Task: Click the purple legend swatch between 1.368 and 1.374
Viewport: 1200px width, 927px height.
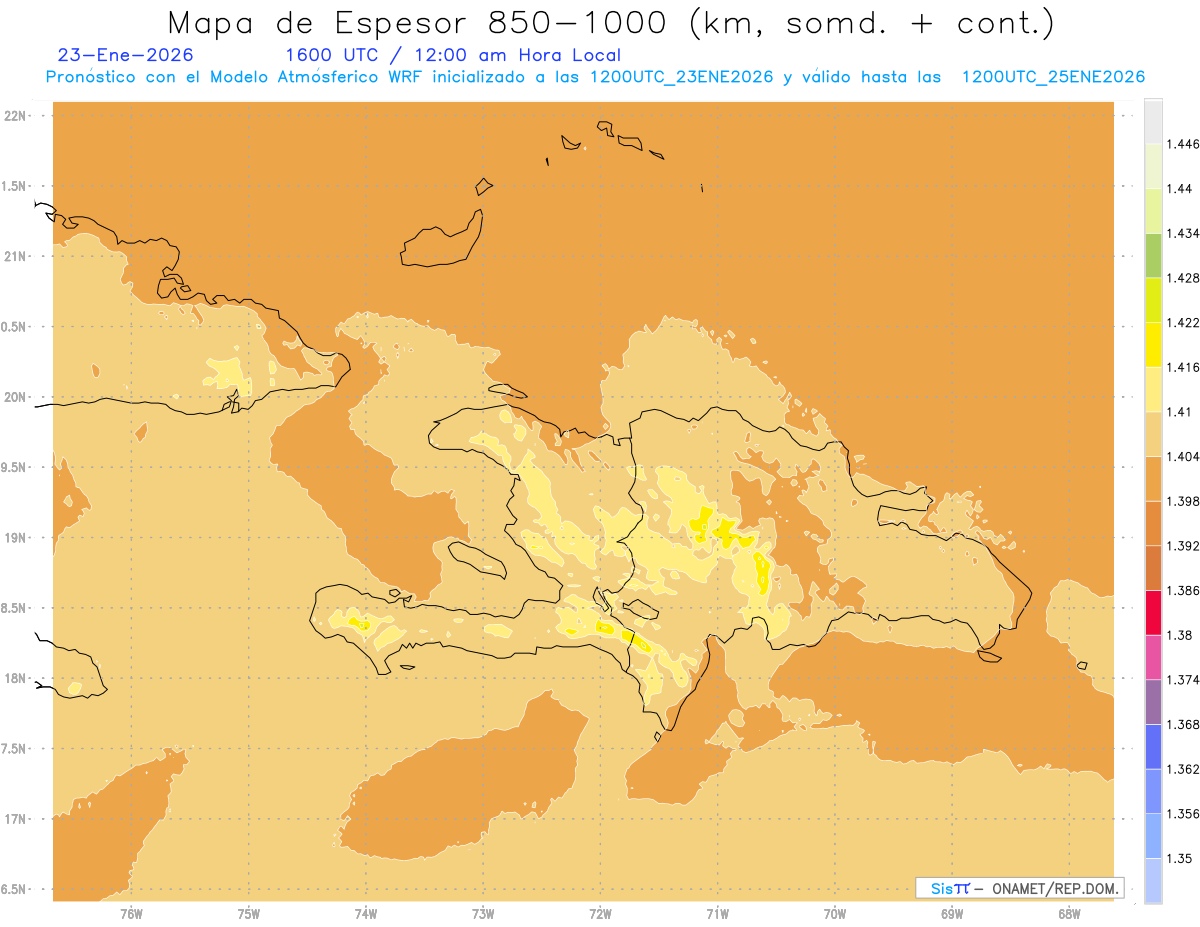Action: tap(1153, 701)
